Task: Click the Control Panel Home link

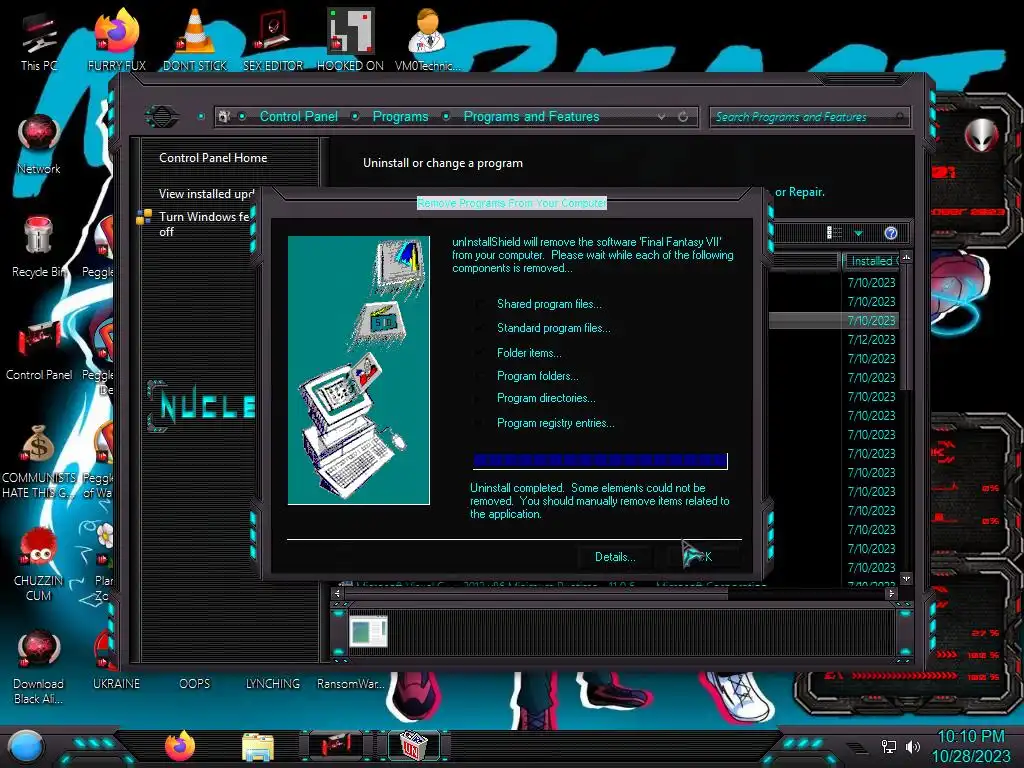Action: click(x=213, y=157)
